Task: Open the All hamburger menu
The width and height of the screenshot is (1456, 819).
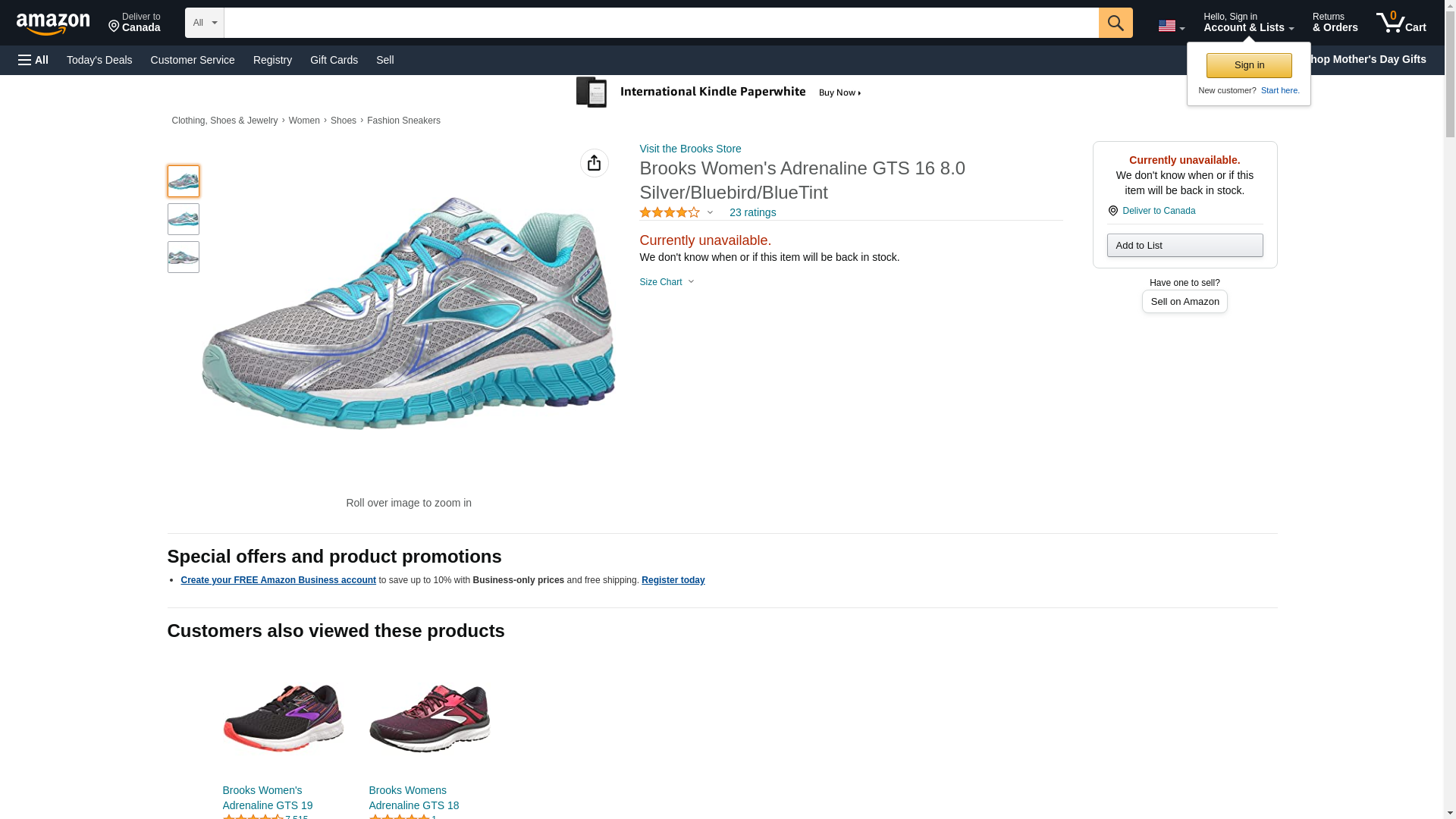Action: [x=33, y=60]
